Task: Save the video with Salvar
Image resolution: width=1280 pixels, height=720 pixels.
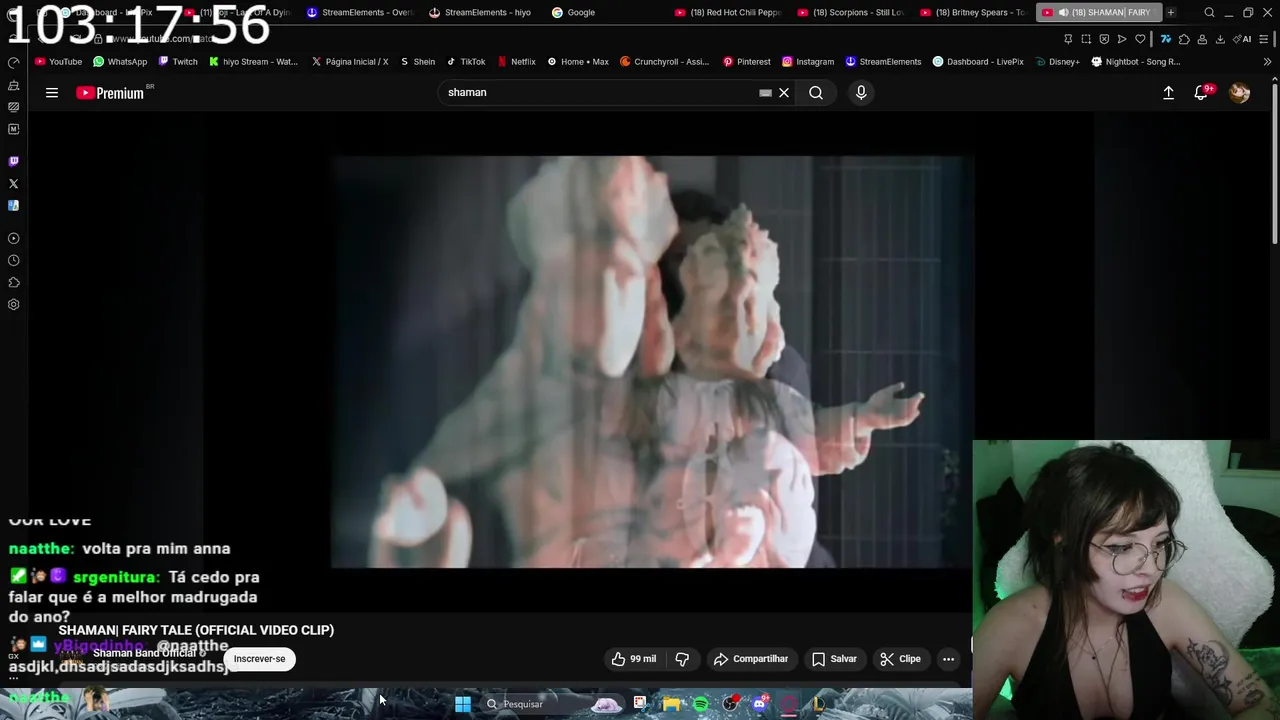Action: 834,659
